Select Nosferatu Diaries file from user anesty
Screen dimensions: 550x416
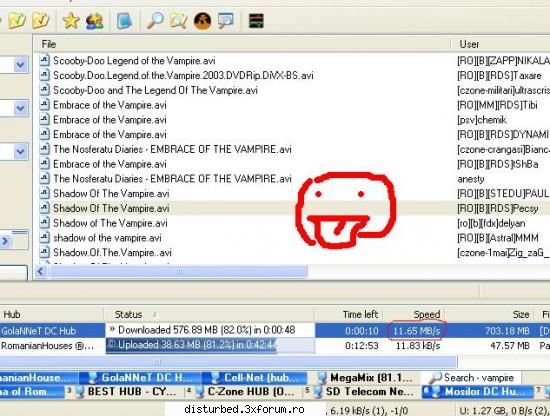click(x=172, y=179)
